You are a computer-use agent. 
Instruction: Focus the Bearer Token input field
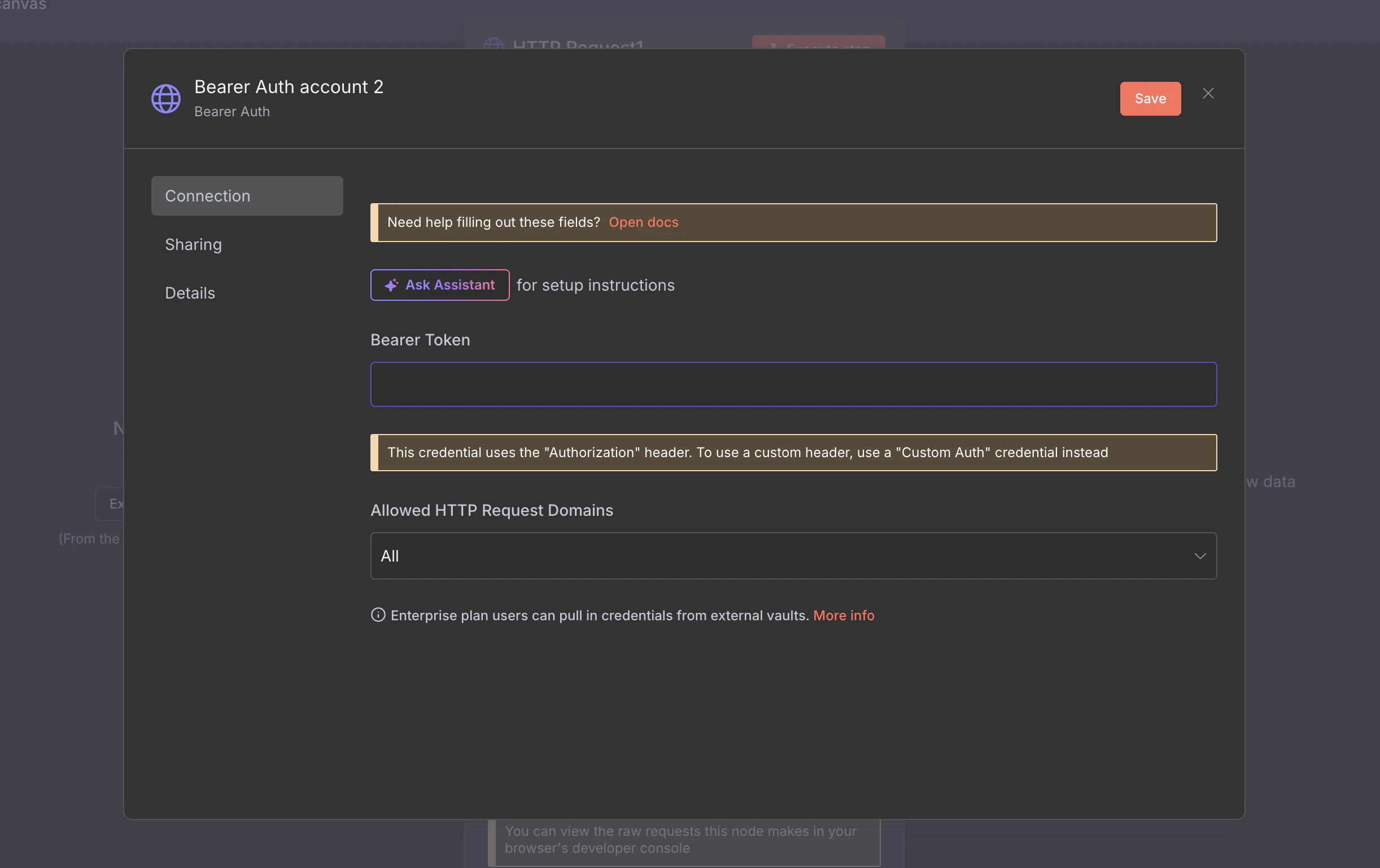pos(793,384)
